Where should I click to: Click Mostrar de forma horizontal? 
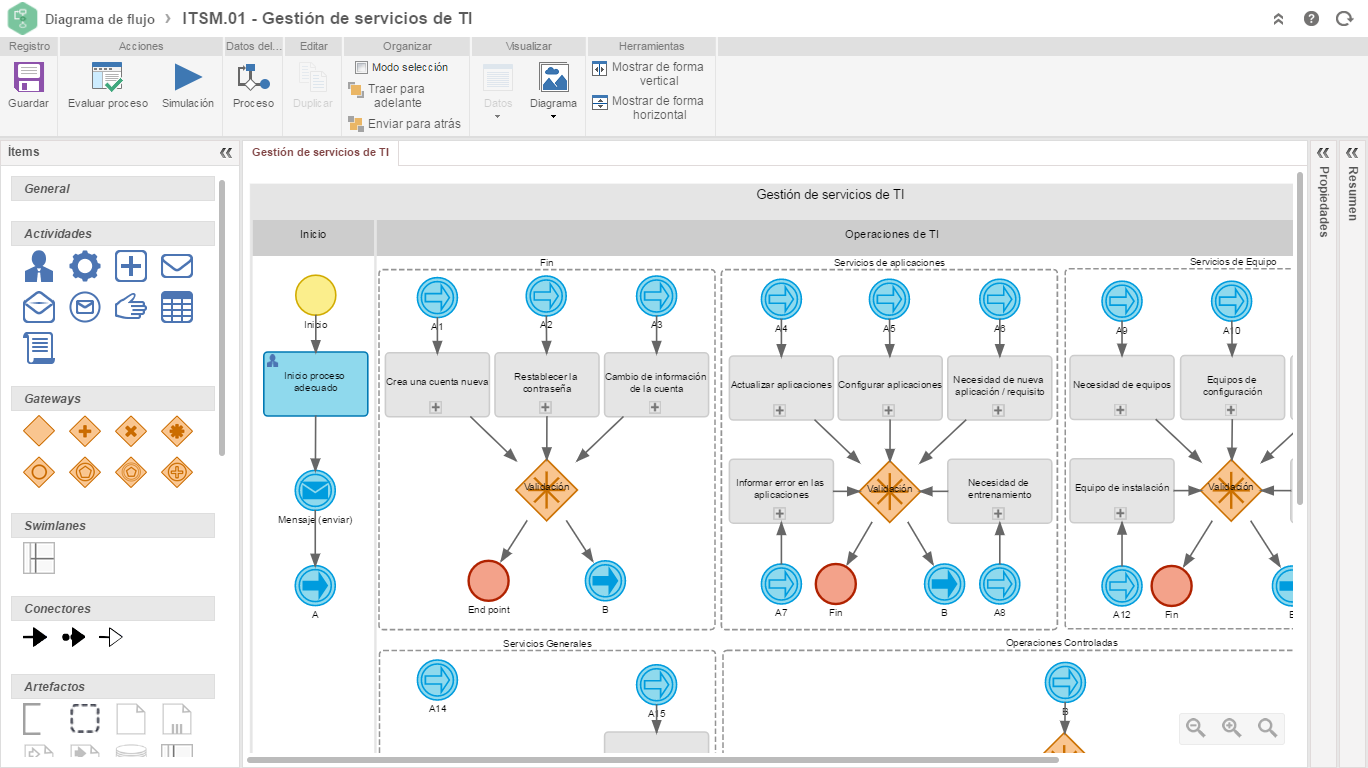coord(648,108)
